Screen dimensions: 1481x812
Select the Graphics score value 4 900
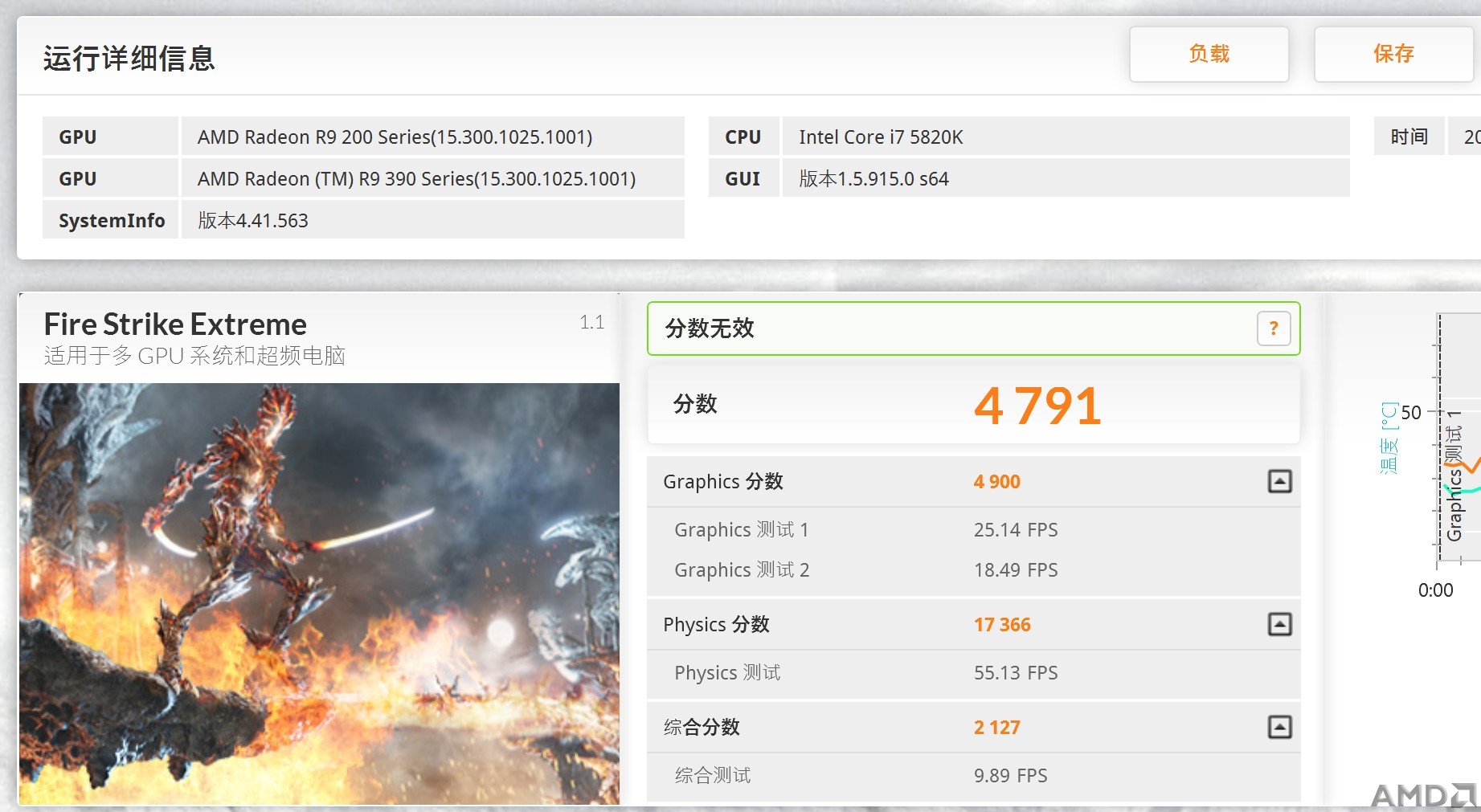click(x=996, y=482)
